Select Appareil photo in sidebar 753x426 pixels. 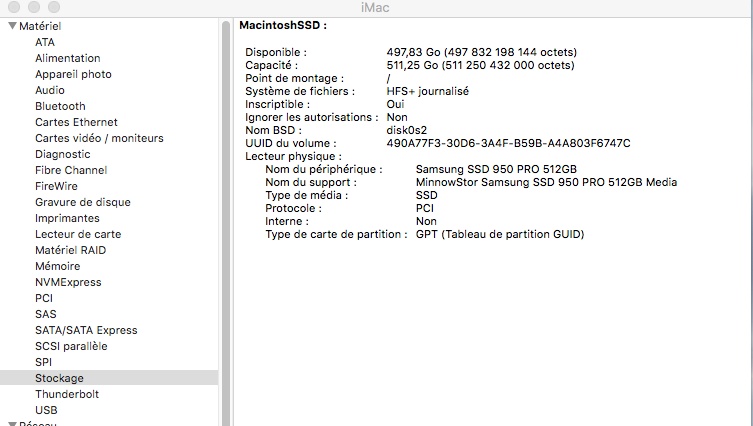tap(73, 74)
